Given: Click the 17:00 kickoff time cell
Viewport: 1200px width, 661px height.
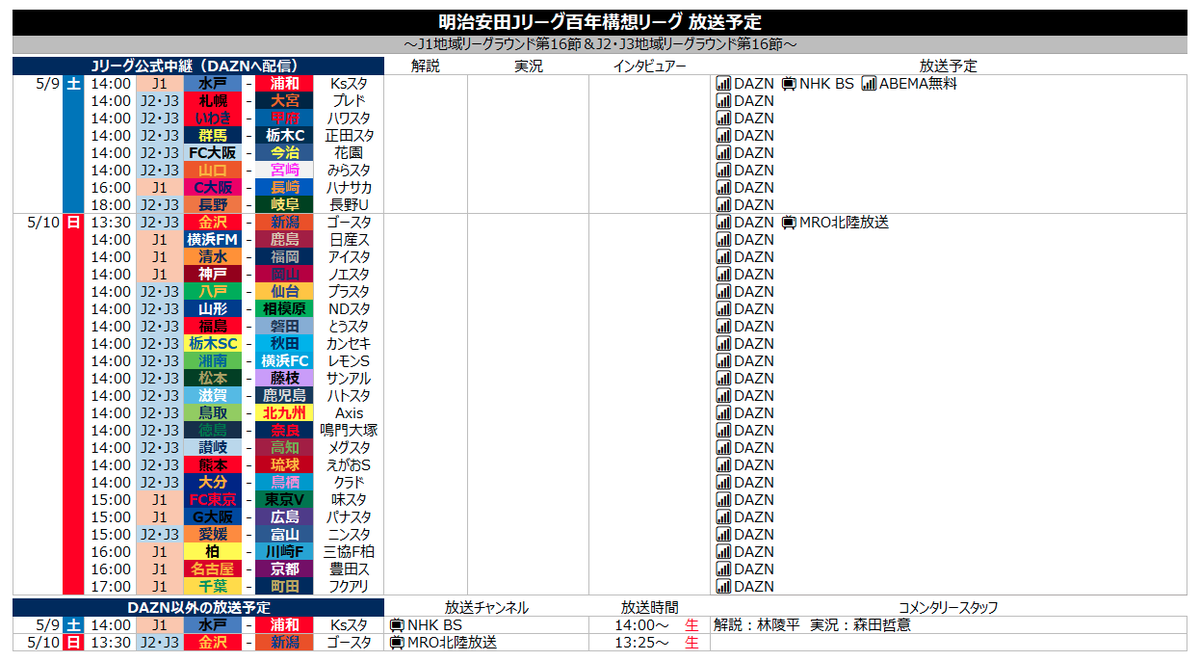Looking at the screenshot, I should point(110,587).
